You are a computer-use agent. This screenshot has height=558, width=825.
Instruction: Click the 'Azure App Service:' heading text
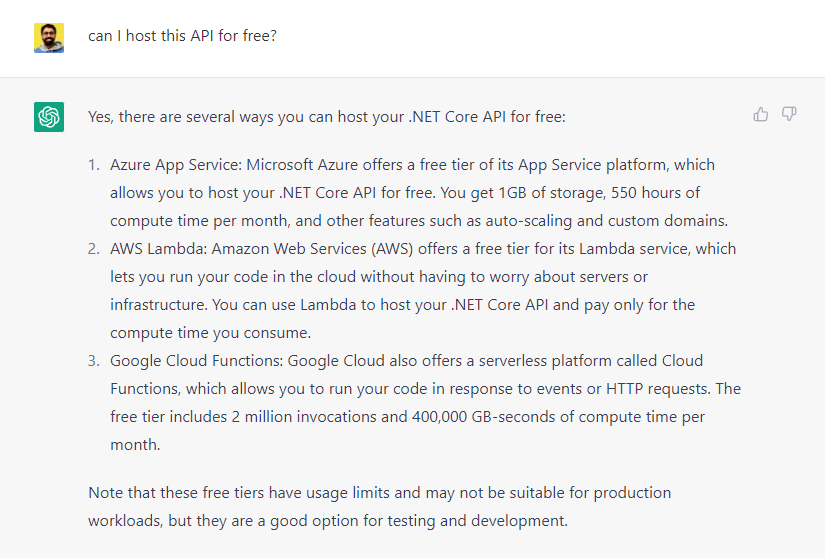point(176,165)
